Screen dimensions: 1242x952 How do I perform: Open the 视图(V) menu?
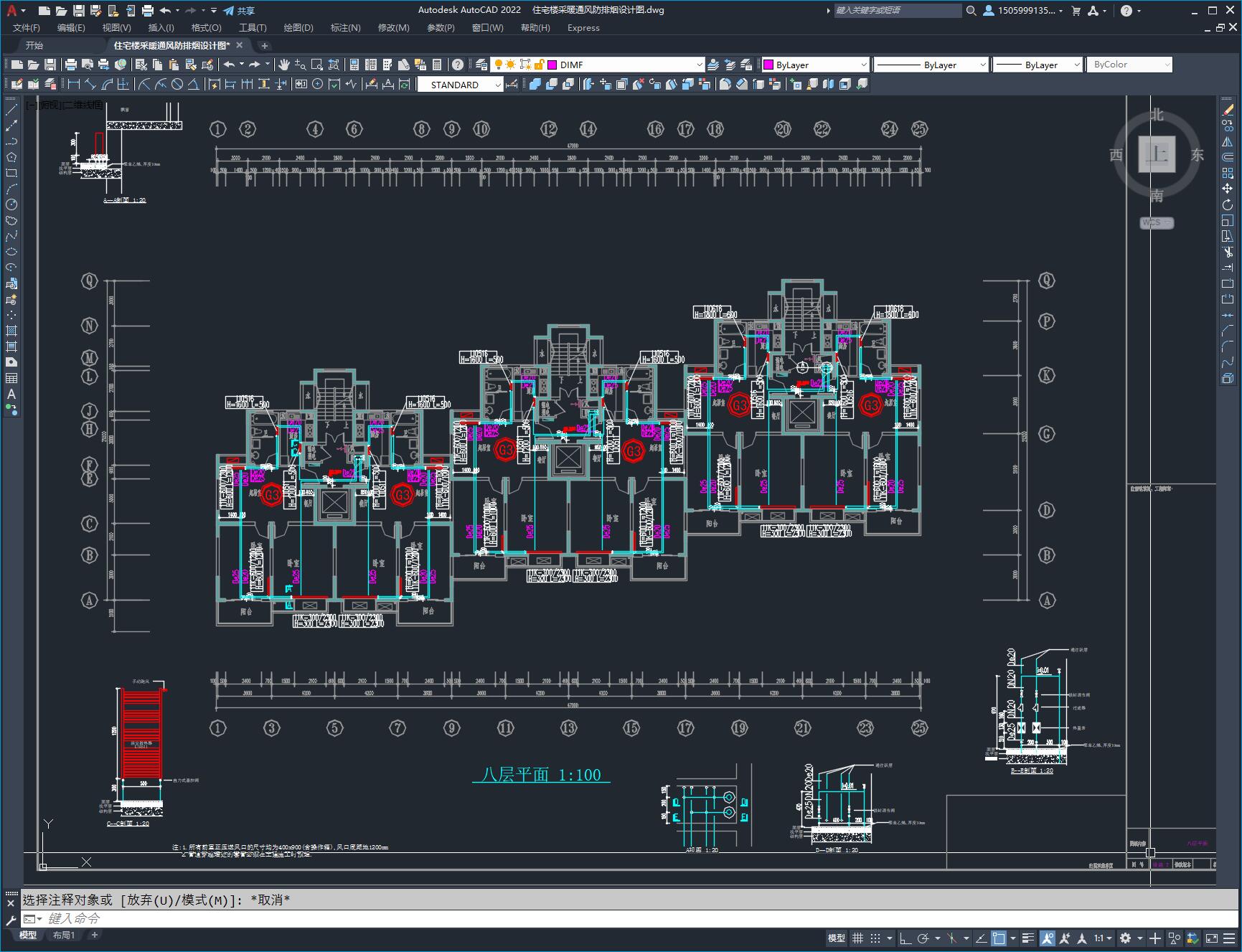pos(116,27)
